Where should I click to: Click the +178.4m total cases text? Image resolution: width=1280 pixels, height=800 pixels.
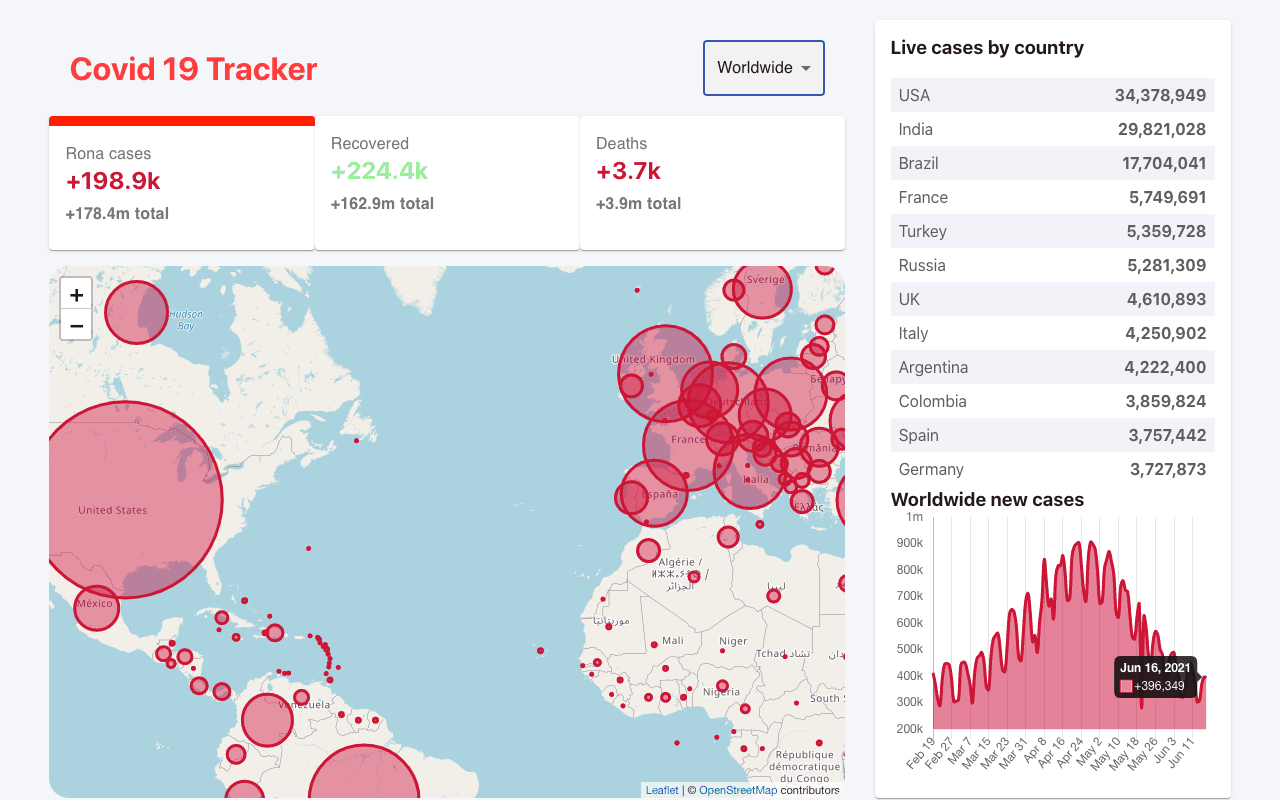click(117, 213)
